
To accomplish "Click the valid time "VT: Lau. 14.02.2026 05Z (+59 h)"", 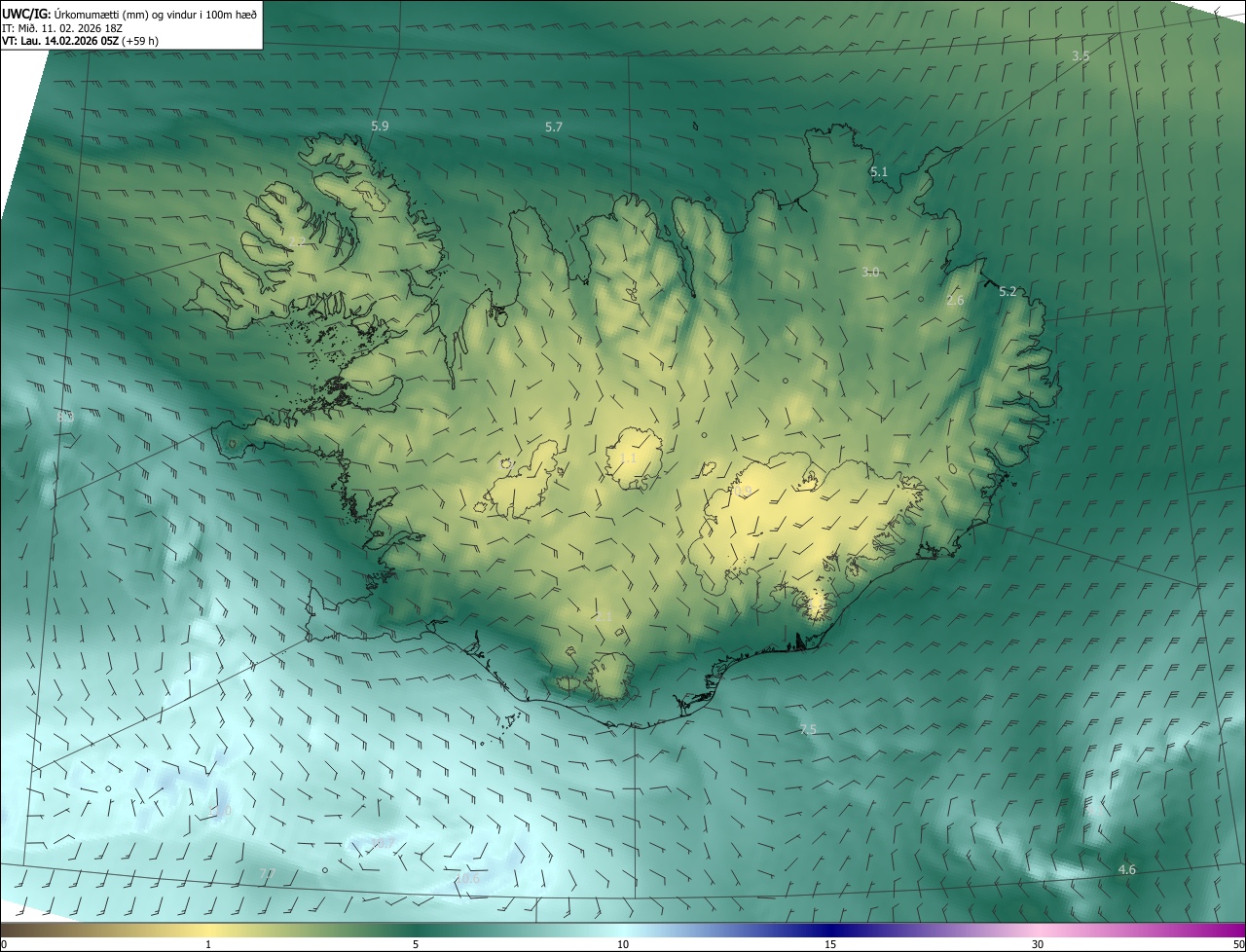I will 80,41.
